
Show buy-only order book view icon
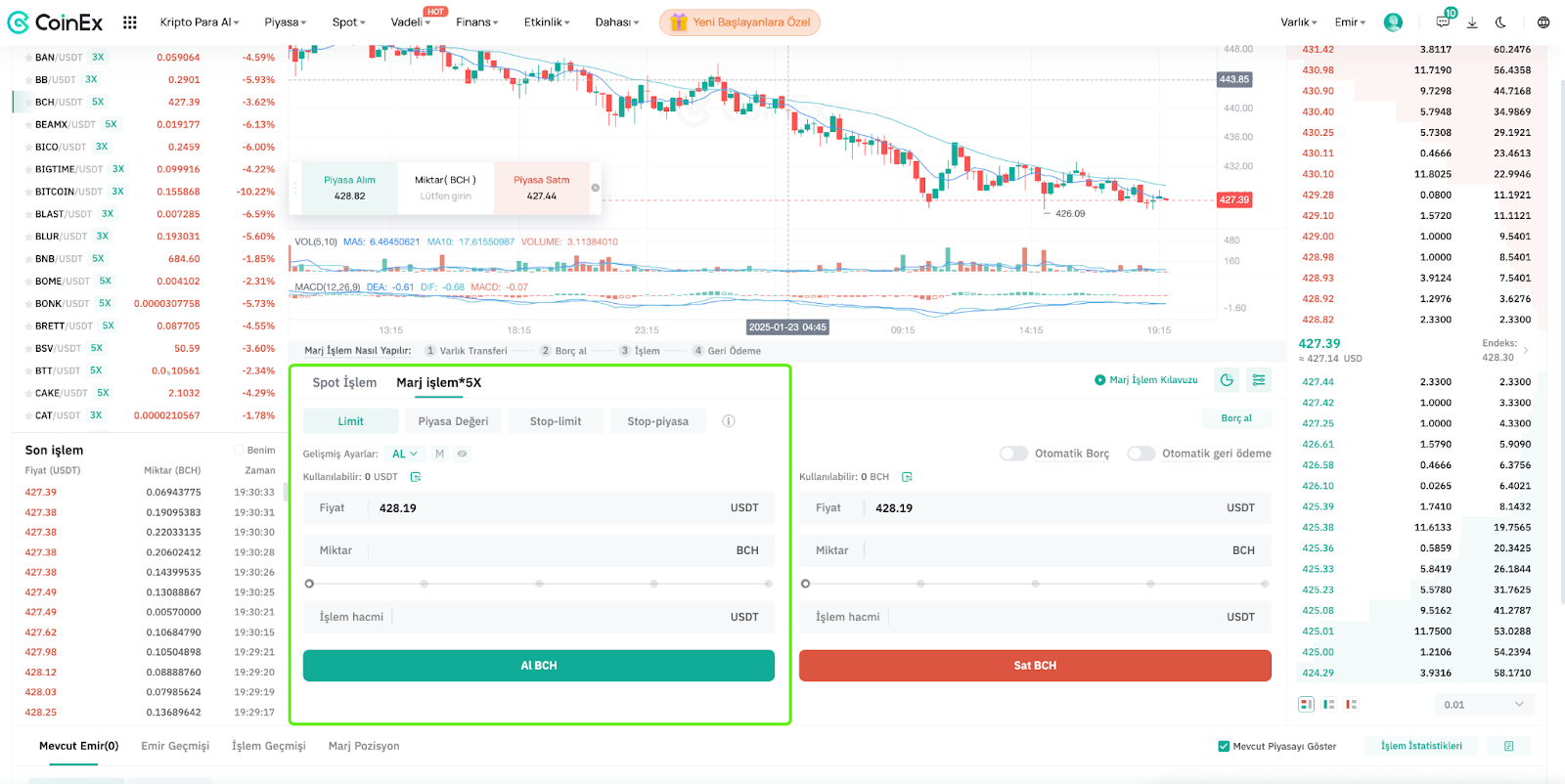click(x=1328, y=704)
